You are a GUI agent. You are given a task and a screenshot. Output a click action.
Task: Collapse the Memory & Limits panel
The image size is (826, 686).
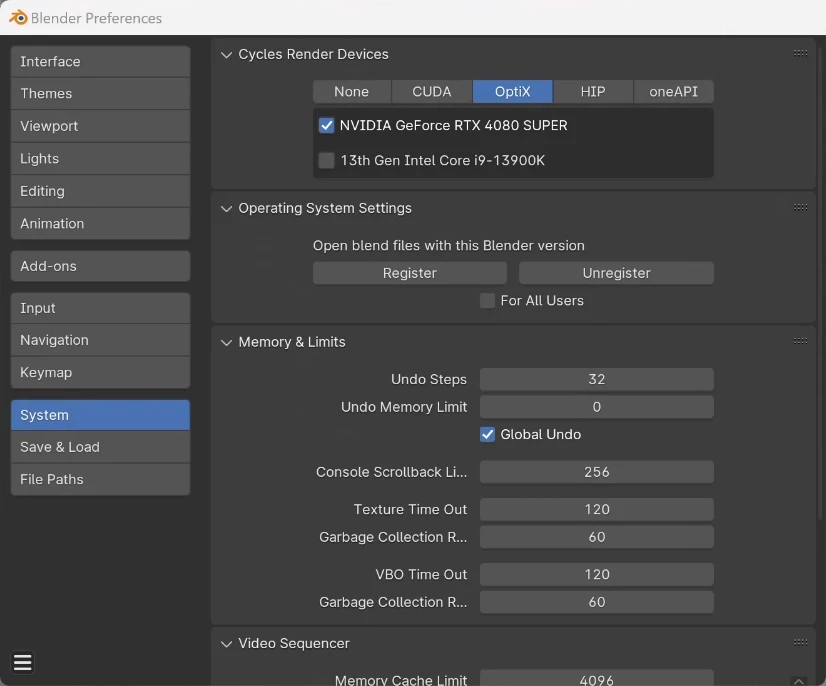(227, 342)
